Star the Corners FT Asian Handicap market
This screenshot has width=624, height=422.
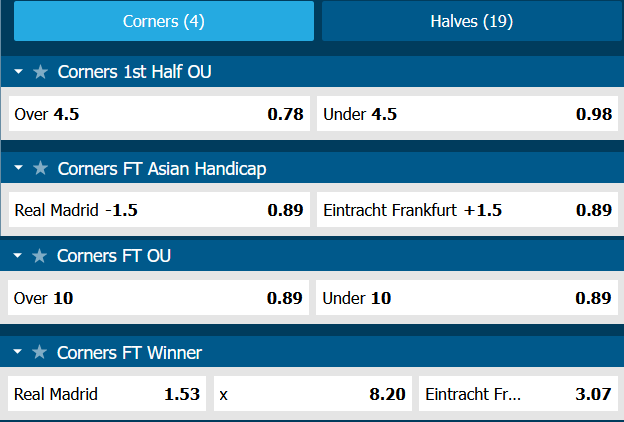[40, 169]
